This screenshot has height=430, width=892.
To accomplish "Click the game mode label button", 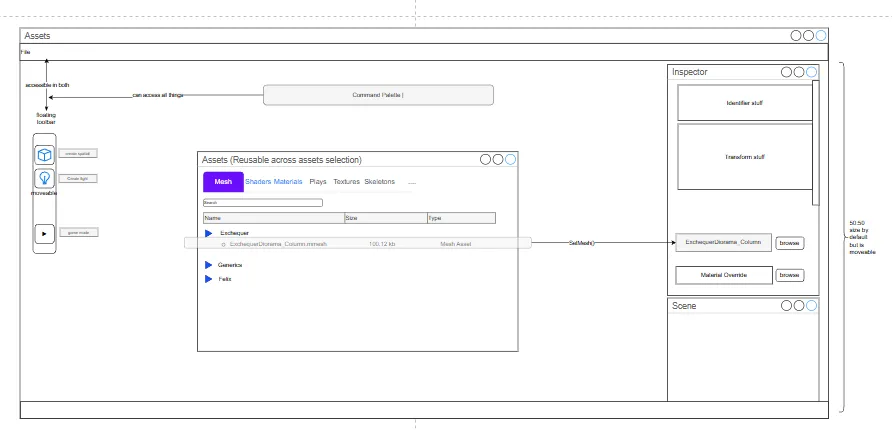I will [79, 233].
